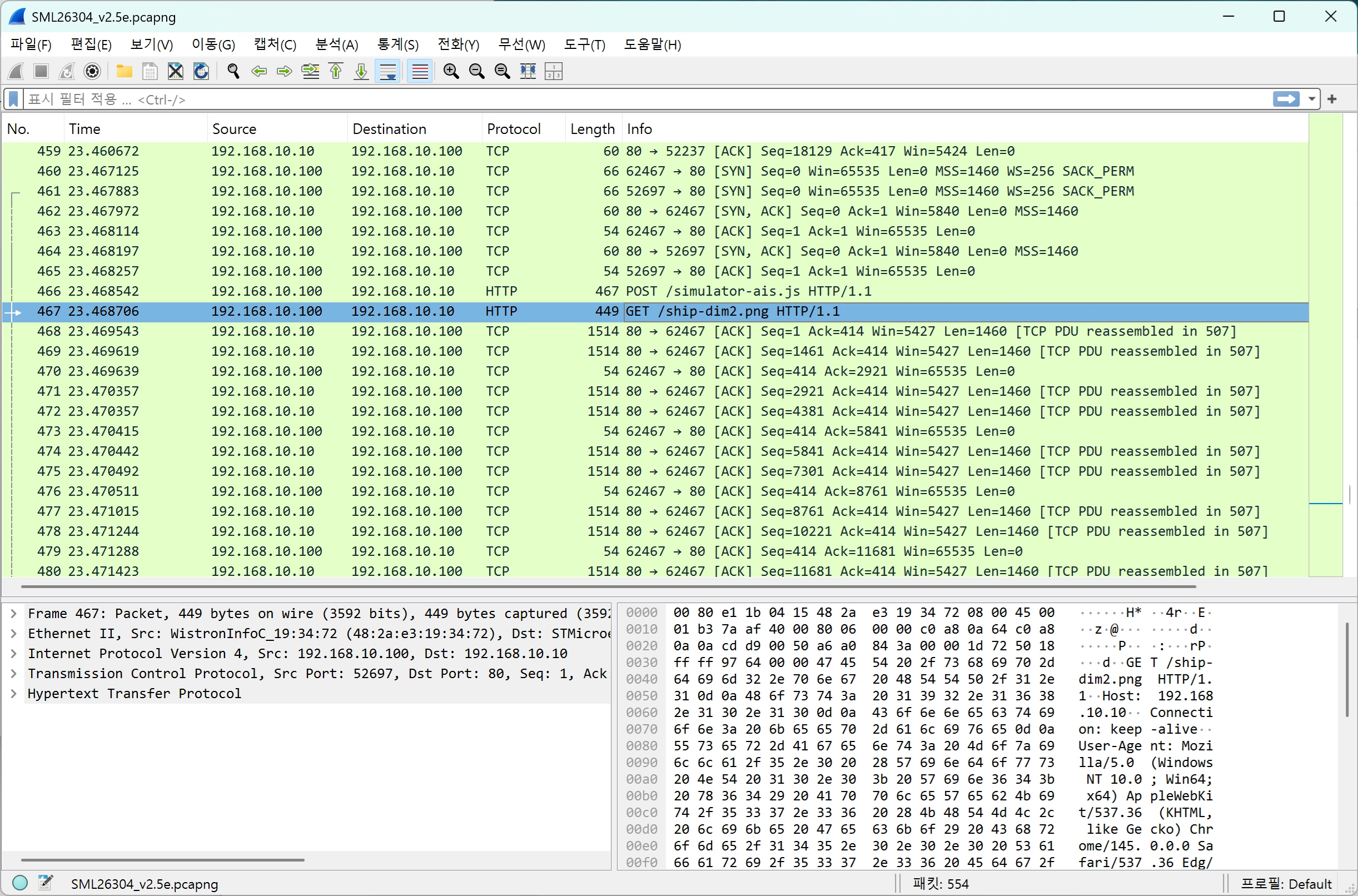
Task: Open the 편집(E) menu
Action: 91,44
